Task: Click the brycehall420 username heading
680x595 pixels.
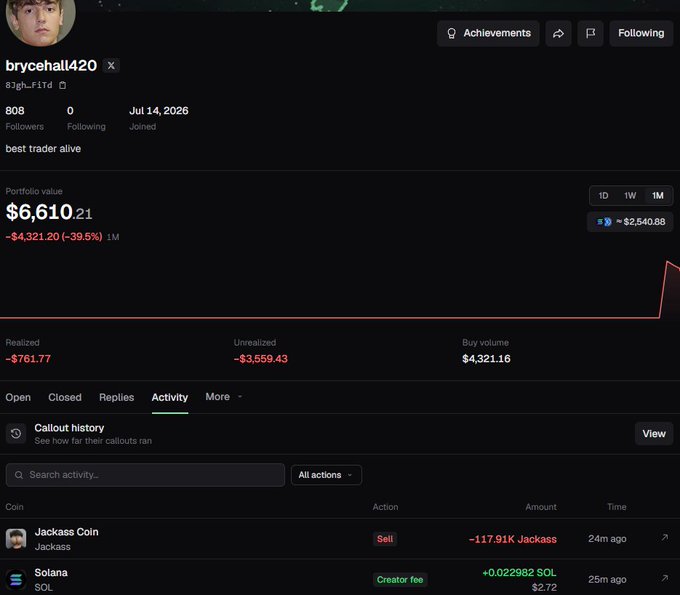Action: coord(51,65)
